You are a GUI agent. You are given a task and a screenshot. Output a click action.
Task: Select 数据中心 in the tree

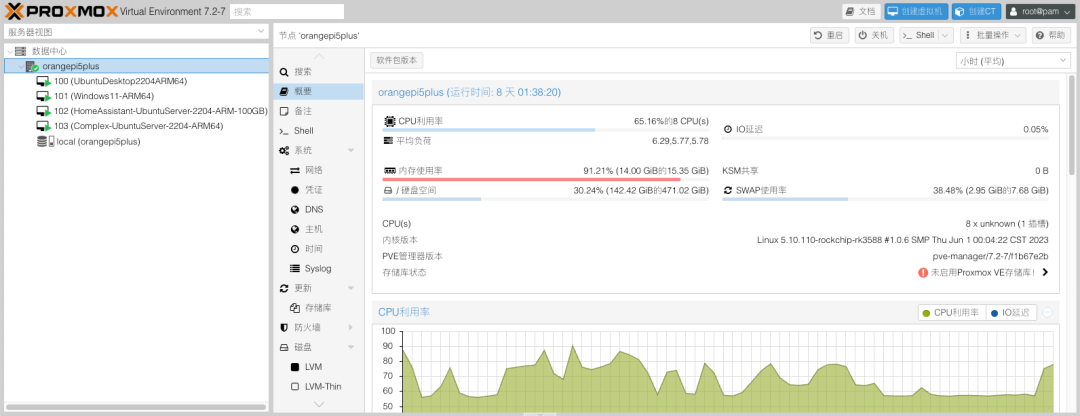coord(50,51)
